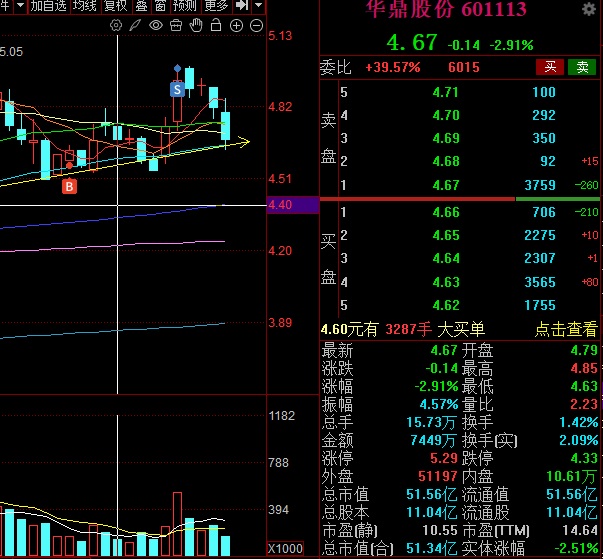The width and height of the screenshot is (603, 559).
Task: Select buy level 2 price 4.65
Action: click(x=446, y=235)
